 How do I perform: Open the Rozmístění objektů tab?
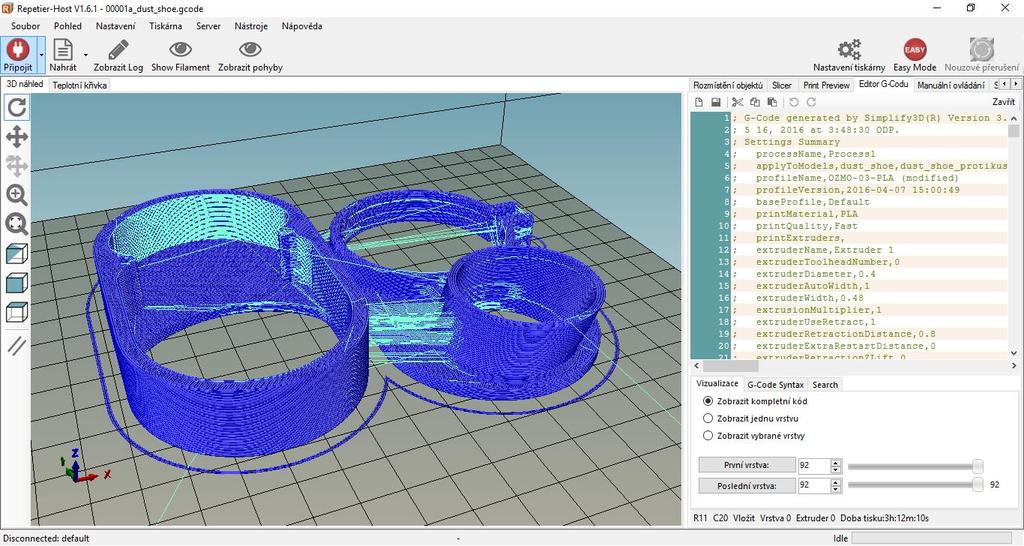(x=728, y=85)
